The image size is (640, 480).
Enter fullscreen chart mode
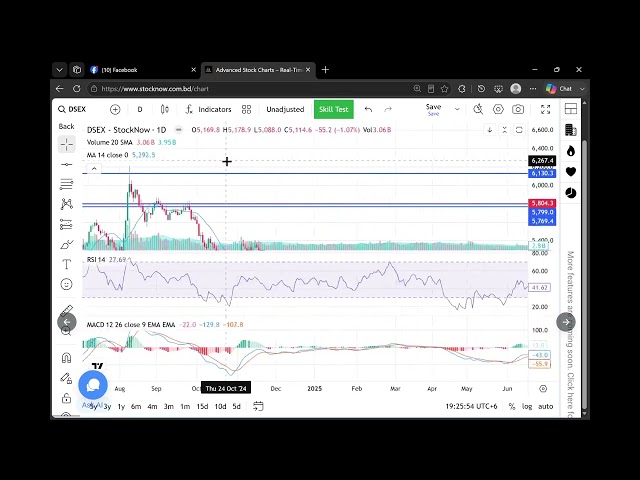pos(545,109)
